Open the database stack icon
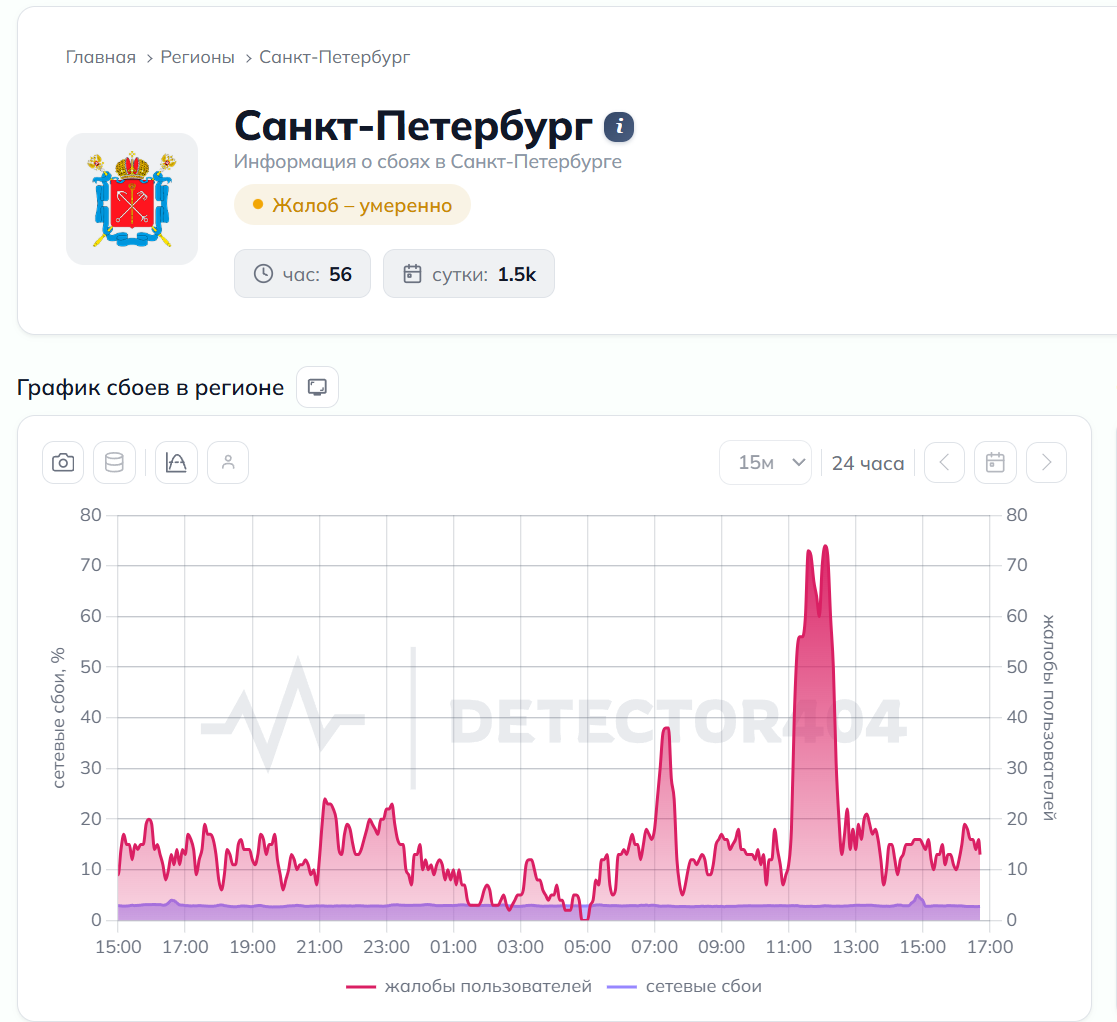The image size is (1117, 1022). [x=114, y=463]
